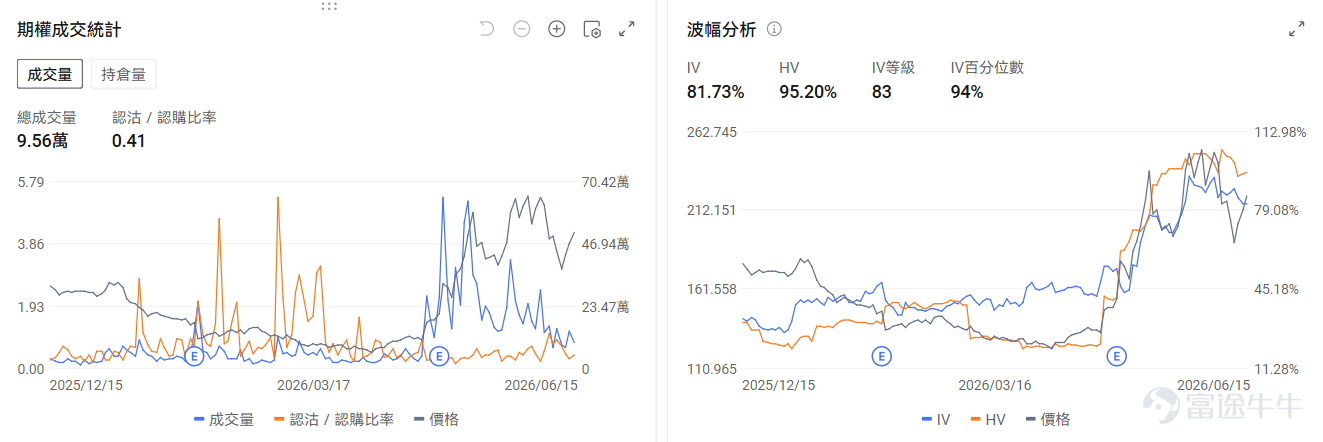Select second earnings E marker in volume chart
The height and width of the screenshot is (442, 1323).
(437, 355)
